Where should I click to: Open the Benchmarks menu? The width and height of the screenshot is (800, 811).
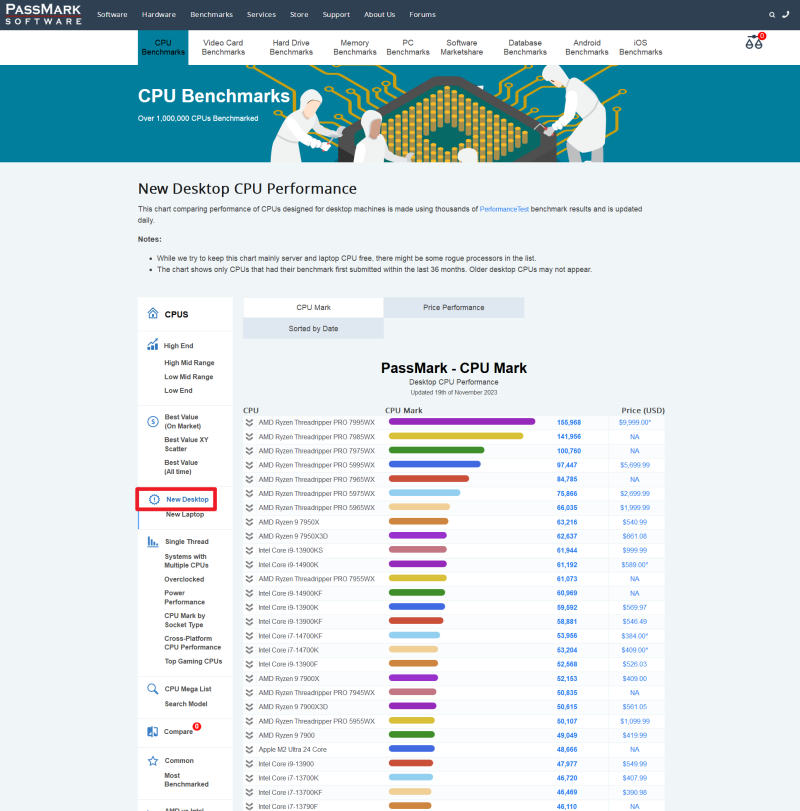click(212, 14)
